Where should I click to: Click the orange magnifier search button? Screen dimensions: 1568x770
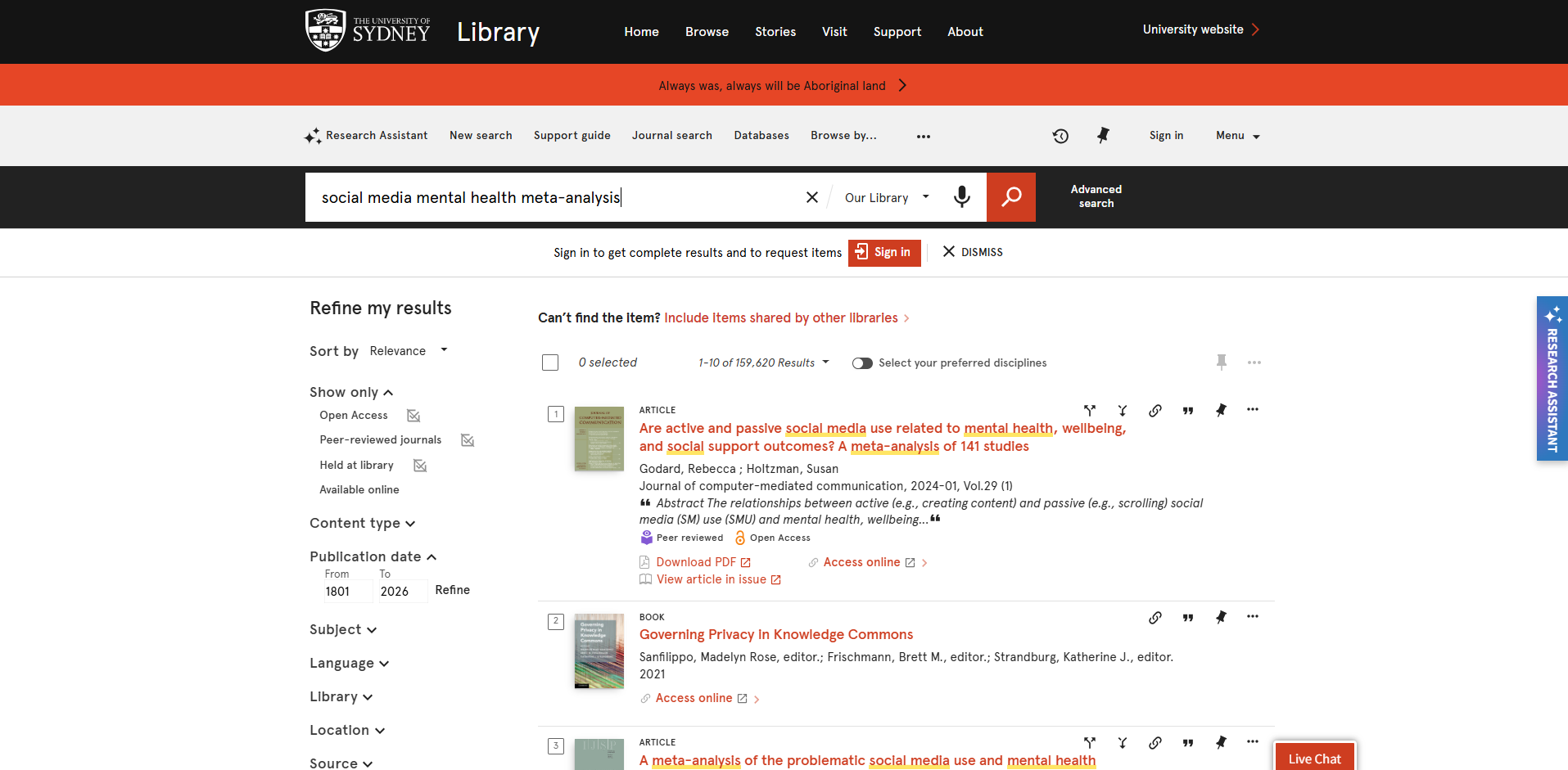[1011, 197]
